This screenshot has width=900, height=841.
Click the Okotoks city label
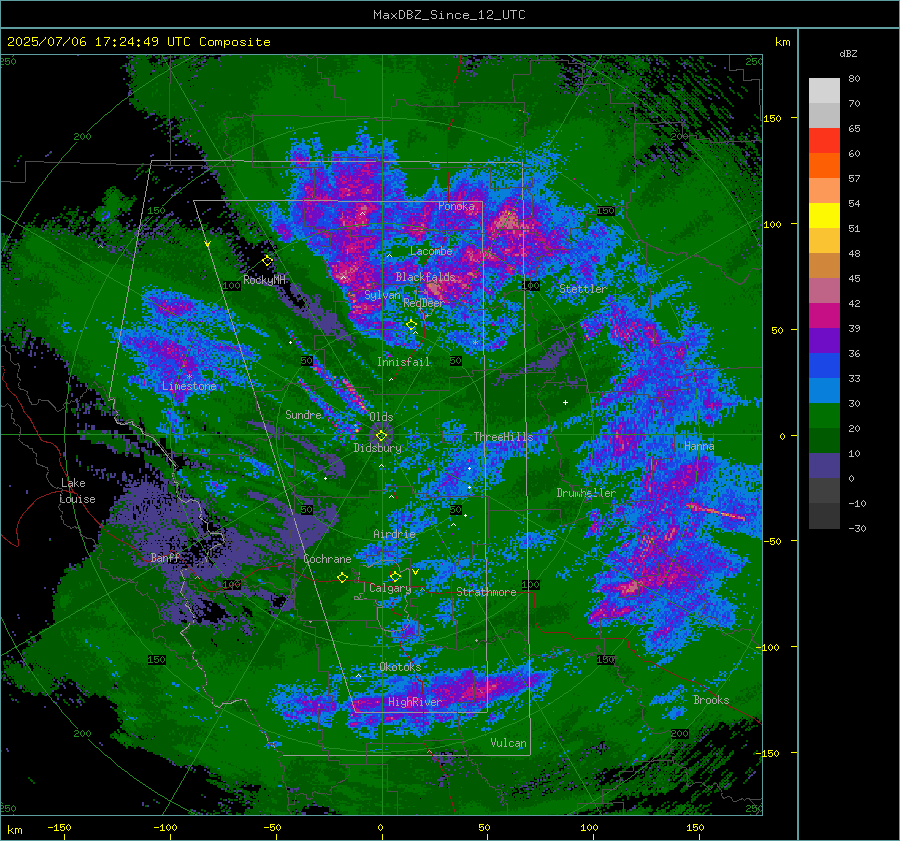400,667
